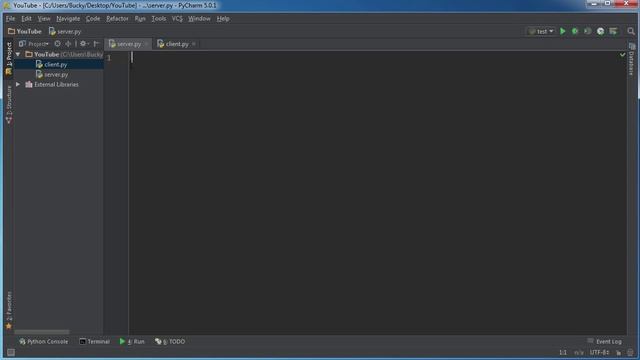Close the client.py editor tab

coord(194,44)
